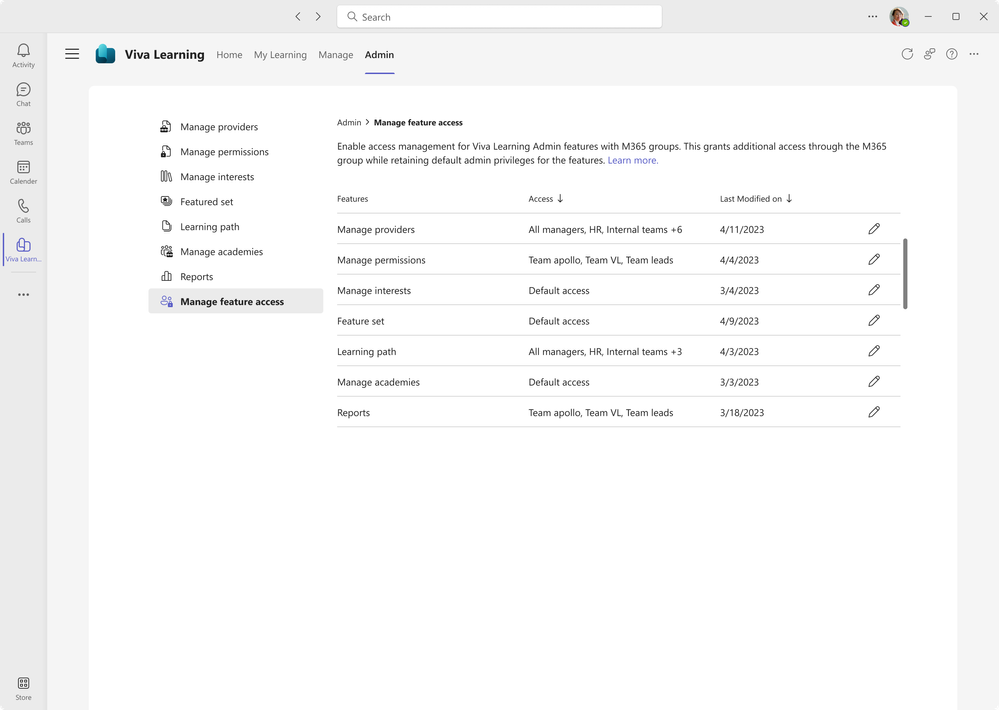Show more apps in the sidebar
999x710 pixels.
24,294
